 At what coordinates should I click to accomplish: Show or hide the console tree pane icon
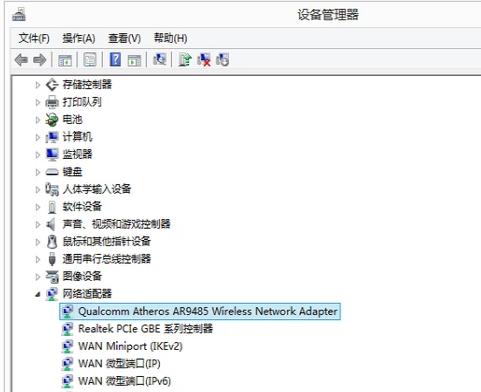(65, 60)
